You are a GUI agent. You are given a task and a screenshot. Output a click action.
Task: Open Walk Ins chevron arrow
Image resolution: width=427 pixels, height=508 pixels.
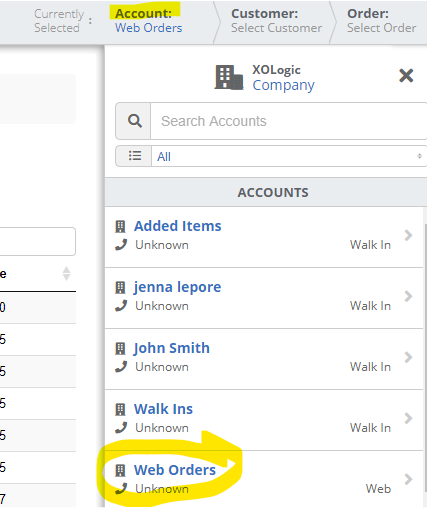tap(408, 418)
